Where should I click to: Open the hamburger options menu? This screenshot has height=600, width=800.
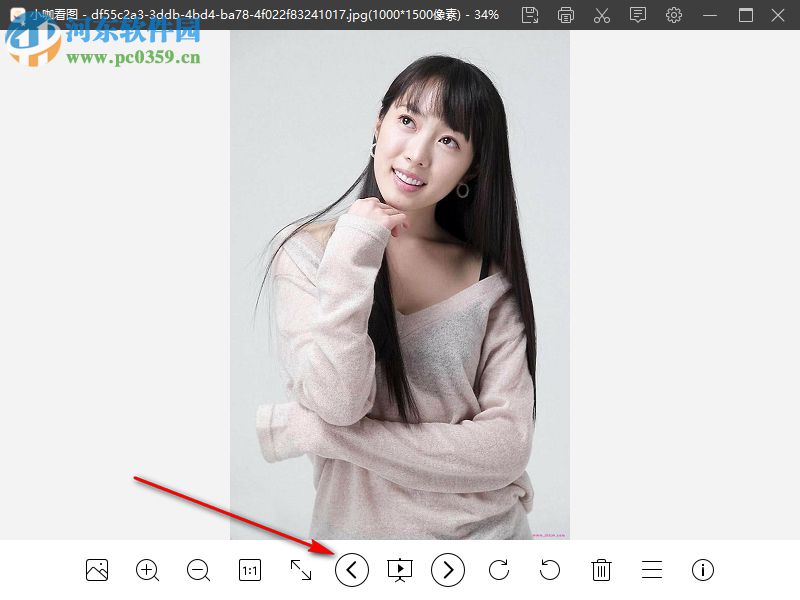click(x=651, y=570)
